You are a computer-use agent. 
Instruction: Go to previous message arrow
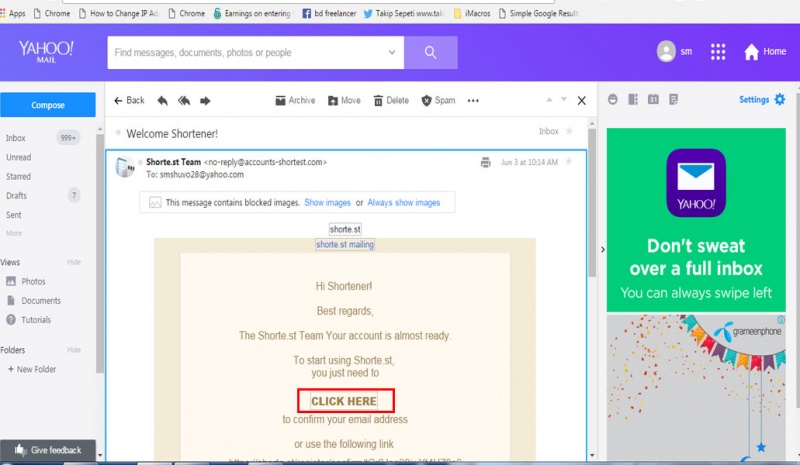pos(549,100)
